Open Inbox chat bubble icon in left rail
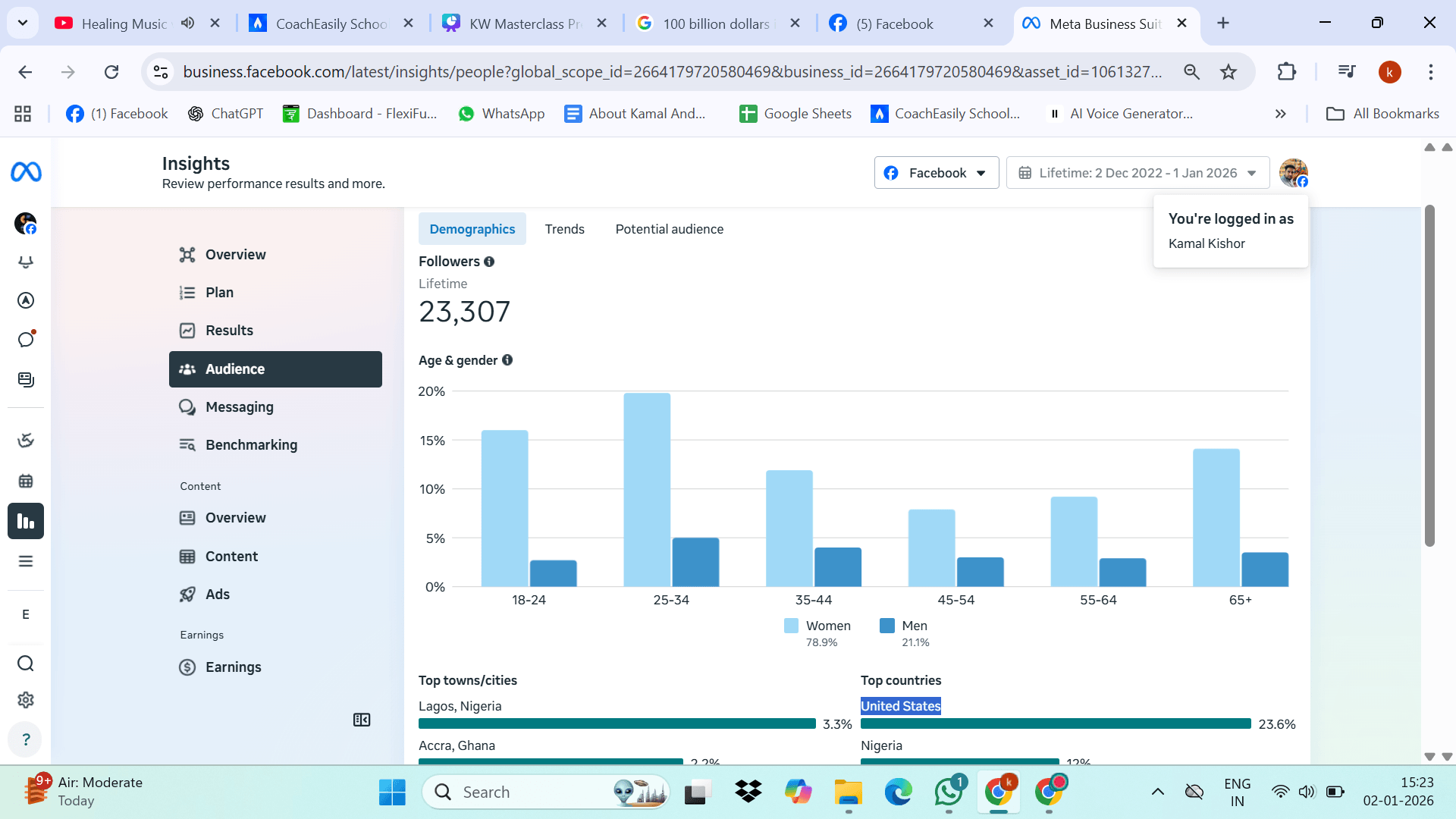The height and width of the screenshot is (819, 1456). (26, 339)
